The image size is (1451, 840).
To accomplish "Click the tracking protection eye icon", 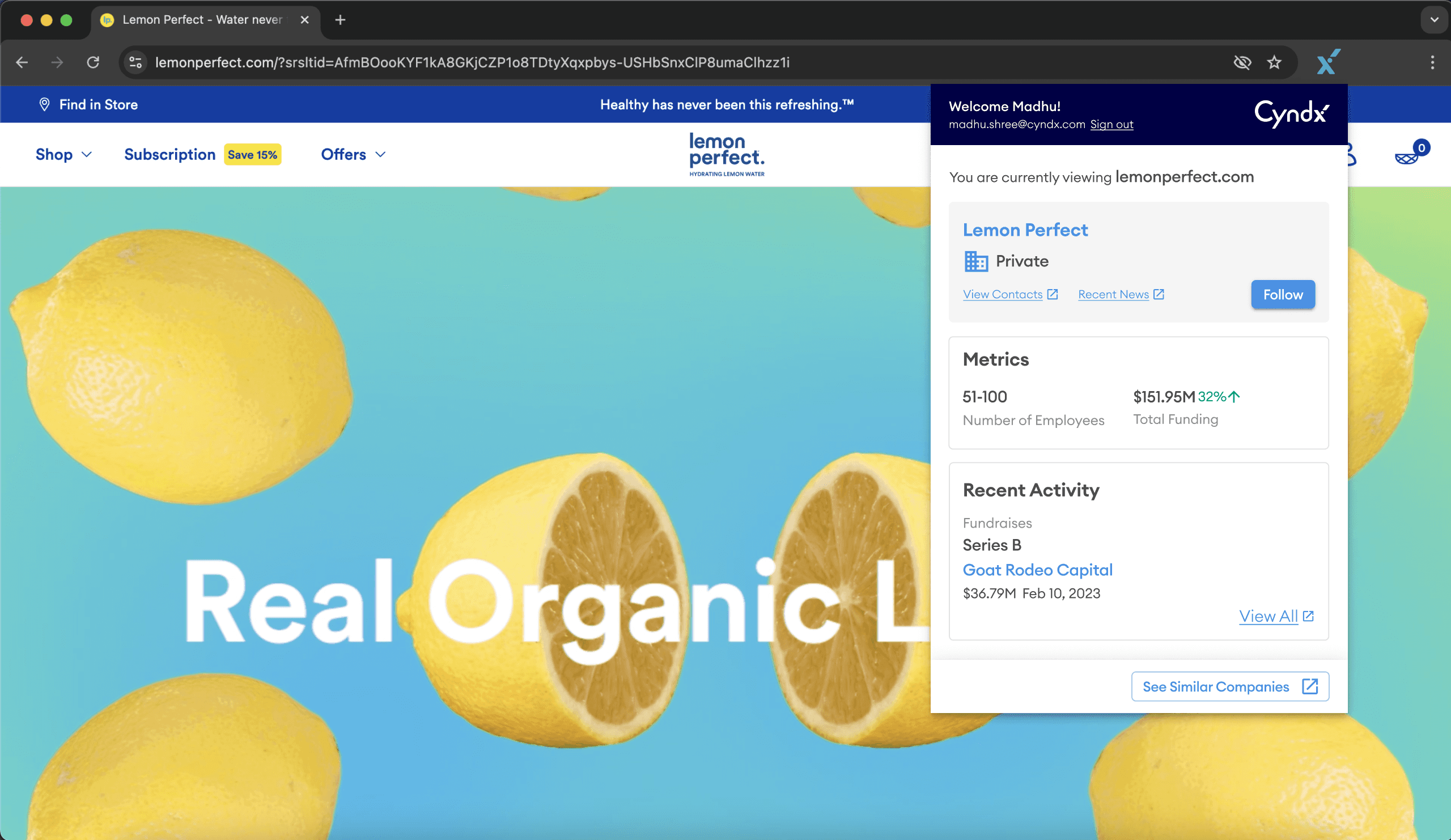I will [1242, 62].
